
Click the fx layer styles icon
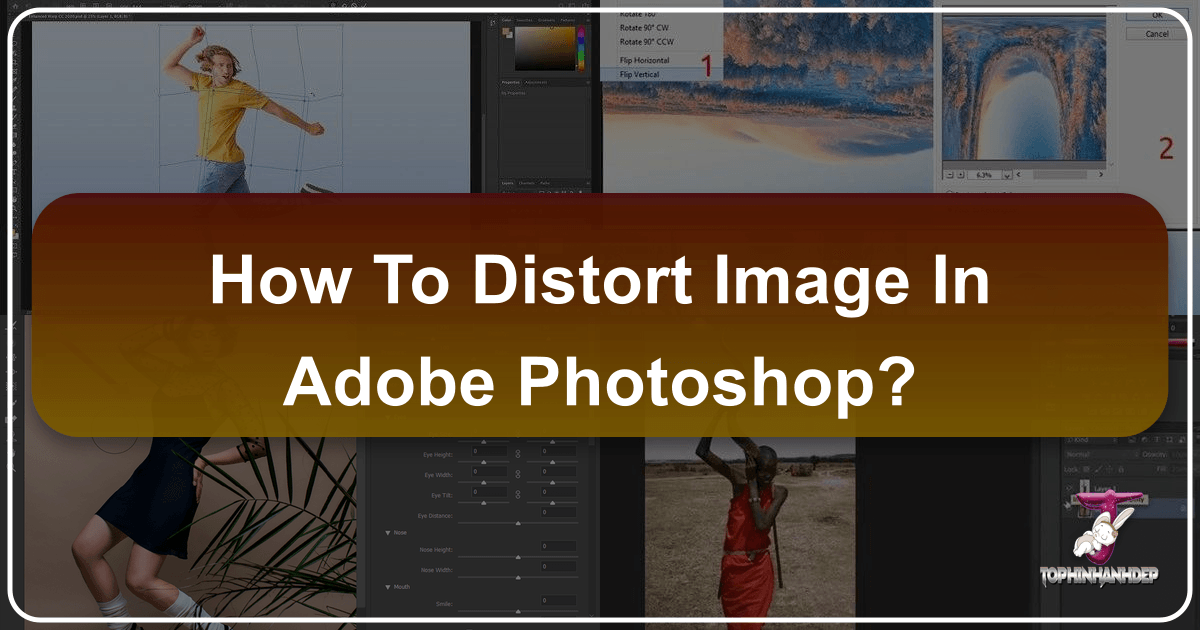549,193
